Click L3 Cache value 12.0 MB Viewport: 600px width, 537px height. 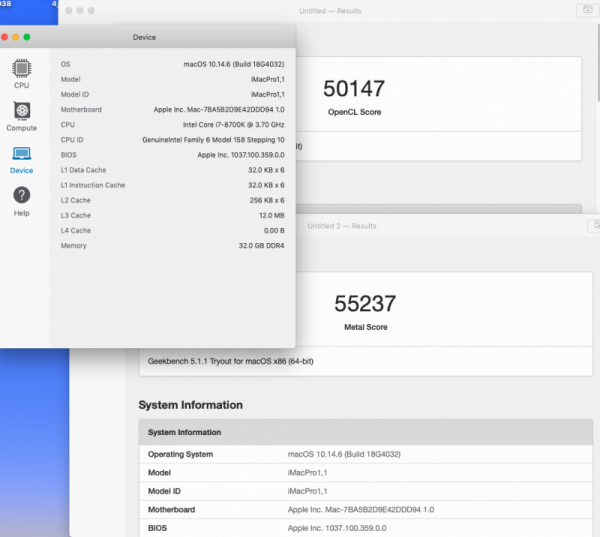pyautogui.click(x=272, y=215)
